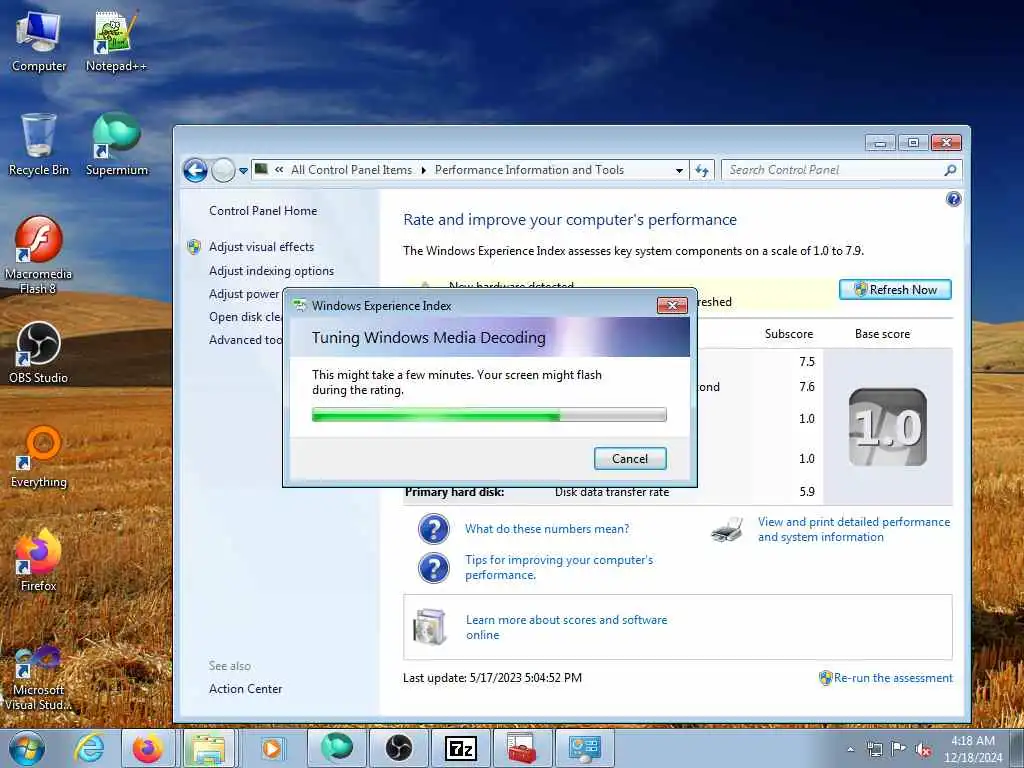Open Firefox from the taskbar

pyautogui.click(x=148, y=748)
